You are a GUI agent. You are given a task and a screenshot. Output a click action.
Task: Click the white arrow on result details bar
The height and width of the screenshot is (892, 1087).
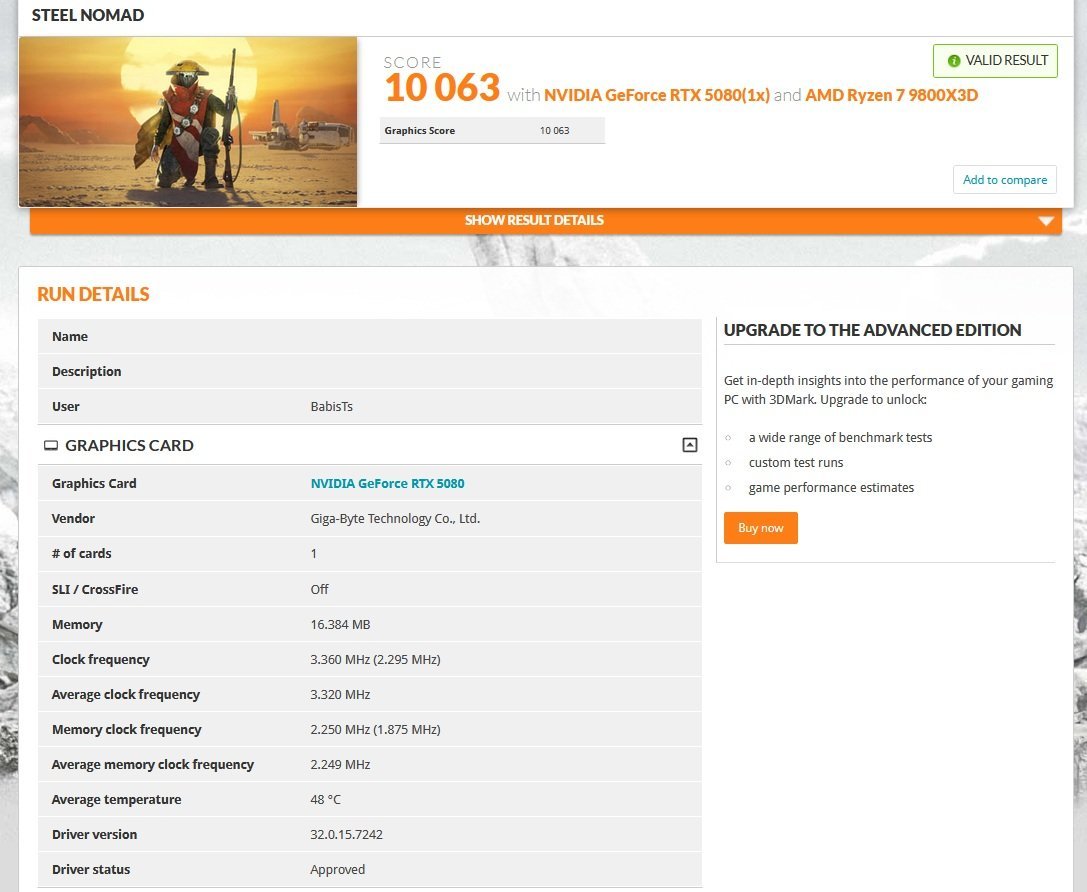click(1046, 221)
